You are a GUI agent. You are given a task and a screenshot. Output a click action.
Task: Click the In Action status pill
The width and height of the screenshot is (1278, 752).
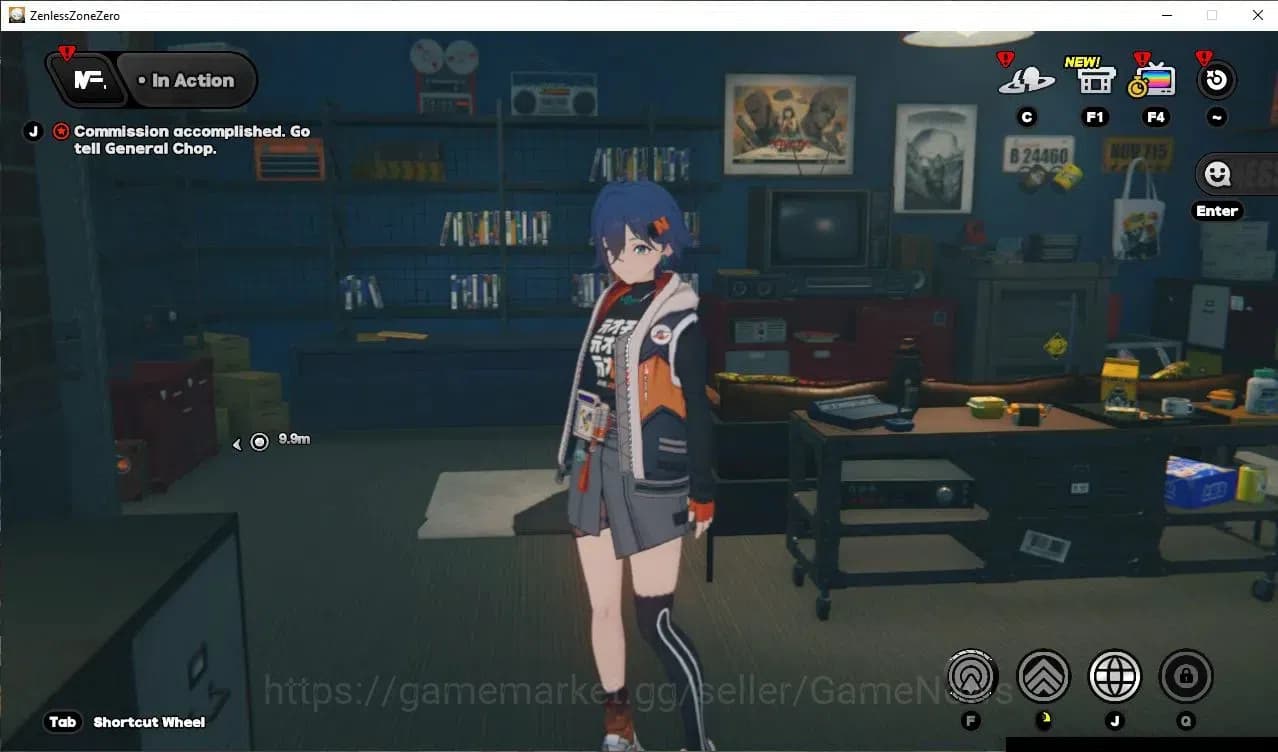tap(187, 80)
